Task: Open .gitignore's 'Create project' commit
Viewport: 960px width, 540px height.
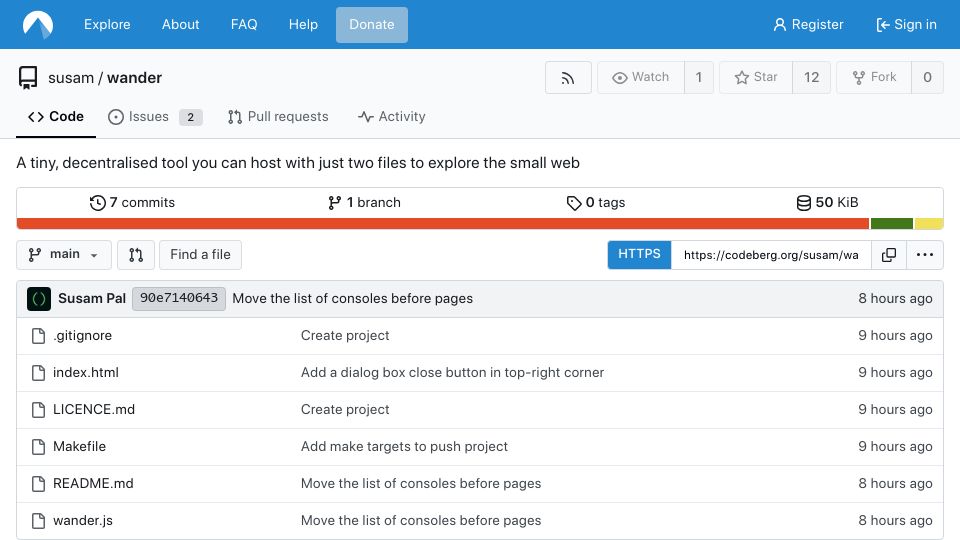Action: pyautogui.click(x=345, y=336)
